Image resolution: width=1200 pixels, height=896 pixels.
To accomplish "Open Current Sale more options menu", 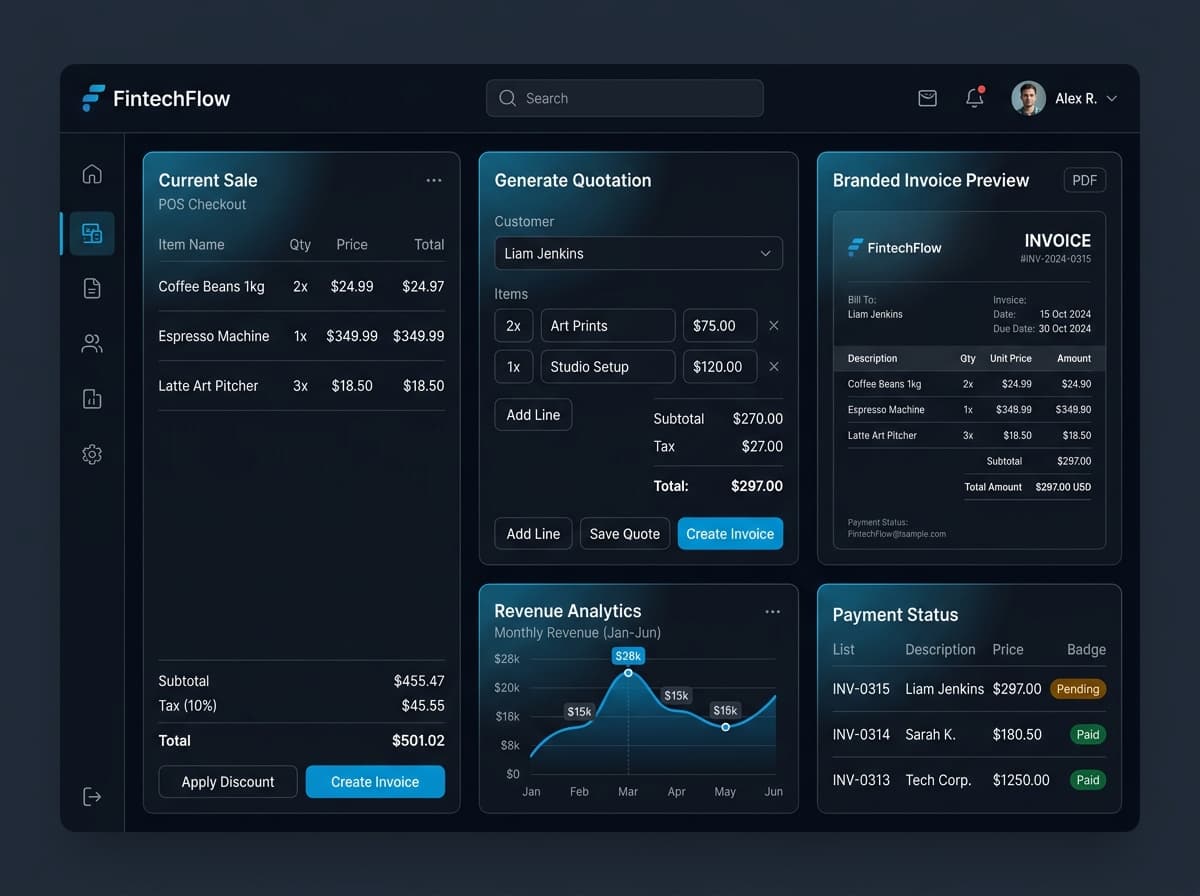I will point(434,180).
